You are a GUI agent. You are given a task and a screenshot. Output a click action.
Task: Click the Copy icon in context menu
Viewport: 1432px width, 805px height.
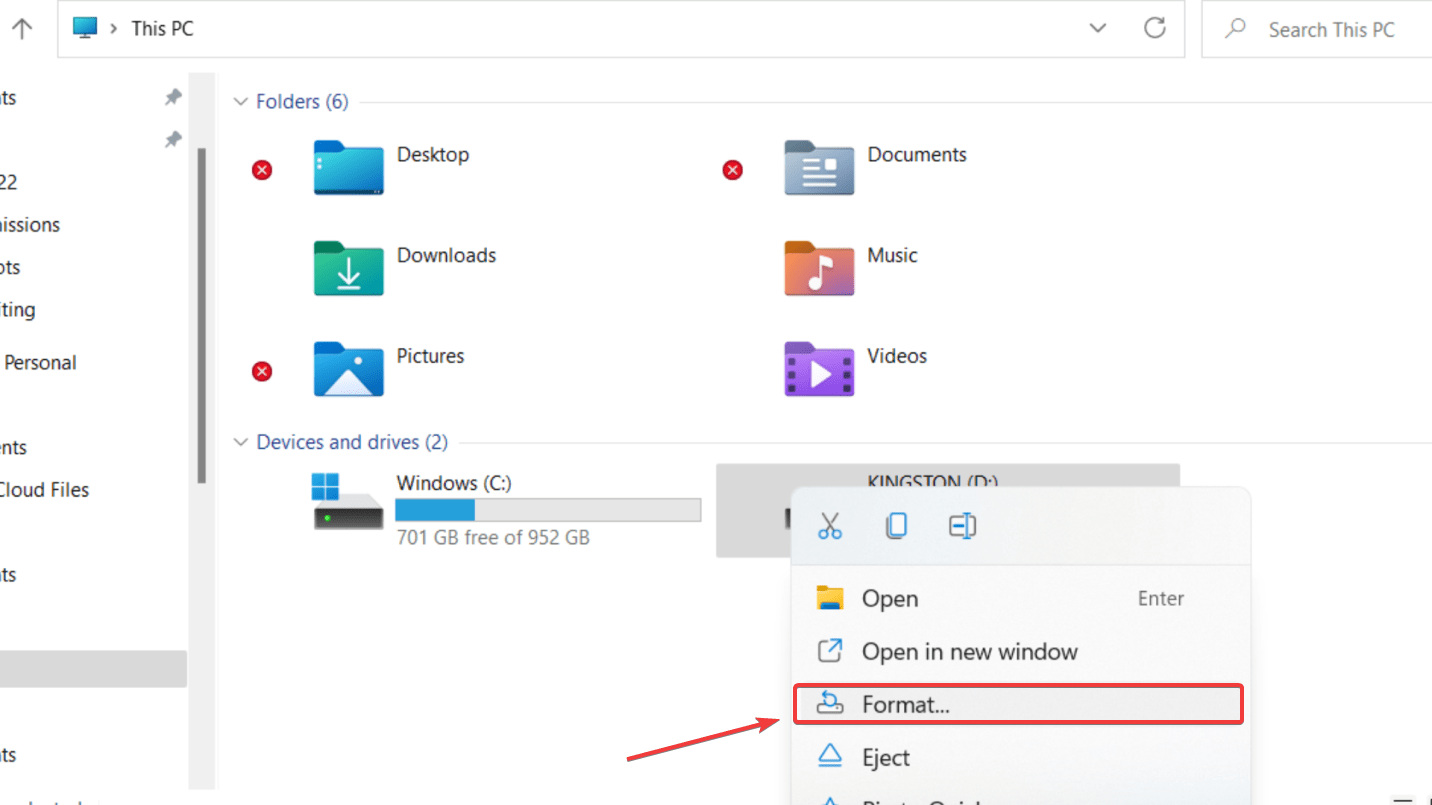tap(896, 526)
